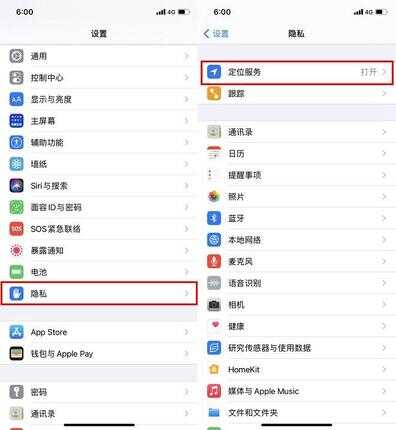396x430 pixels.
Task: Open the HomeKit house icon
Action: [x=214, y=369]
